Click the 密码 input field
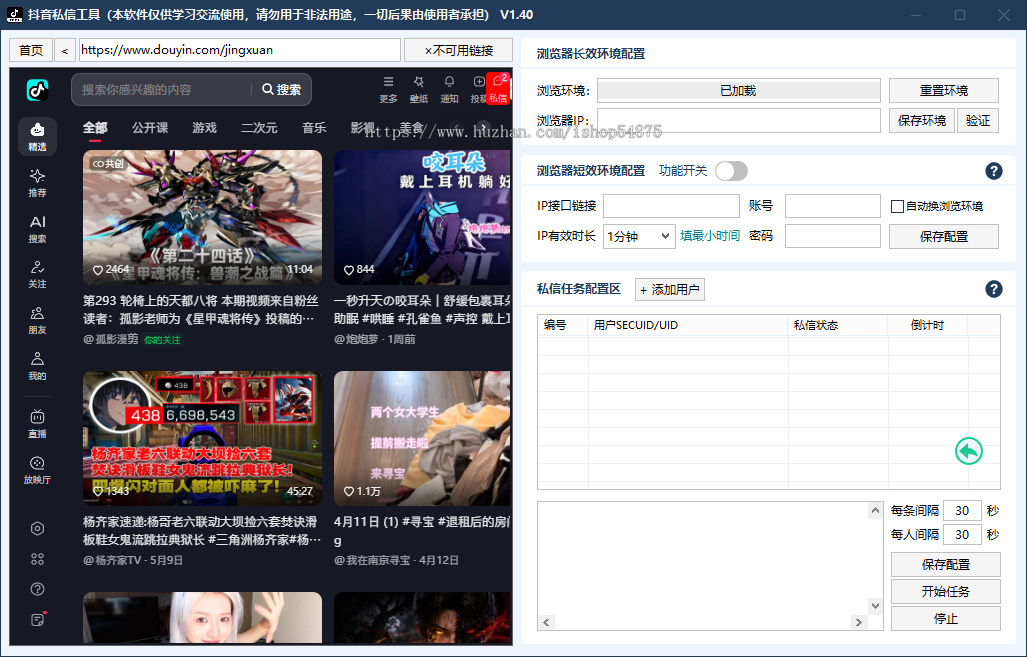The width and height of the screenshot is (1027, 657). [x=832, y=236]
